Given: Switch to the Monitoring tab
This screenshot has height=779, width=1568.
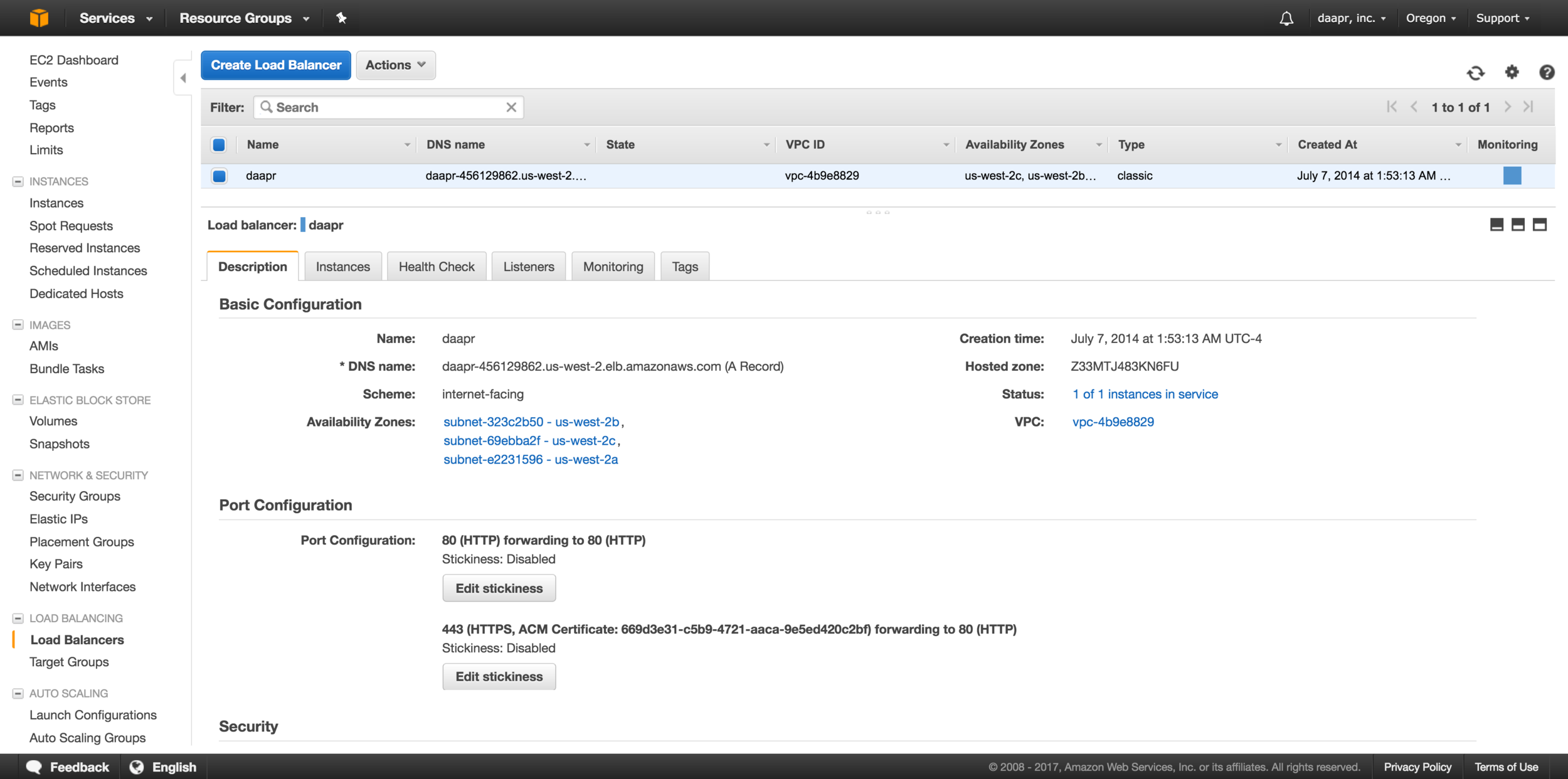Looking at the screenshot, I should click(x=613, y=267).
